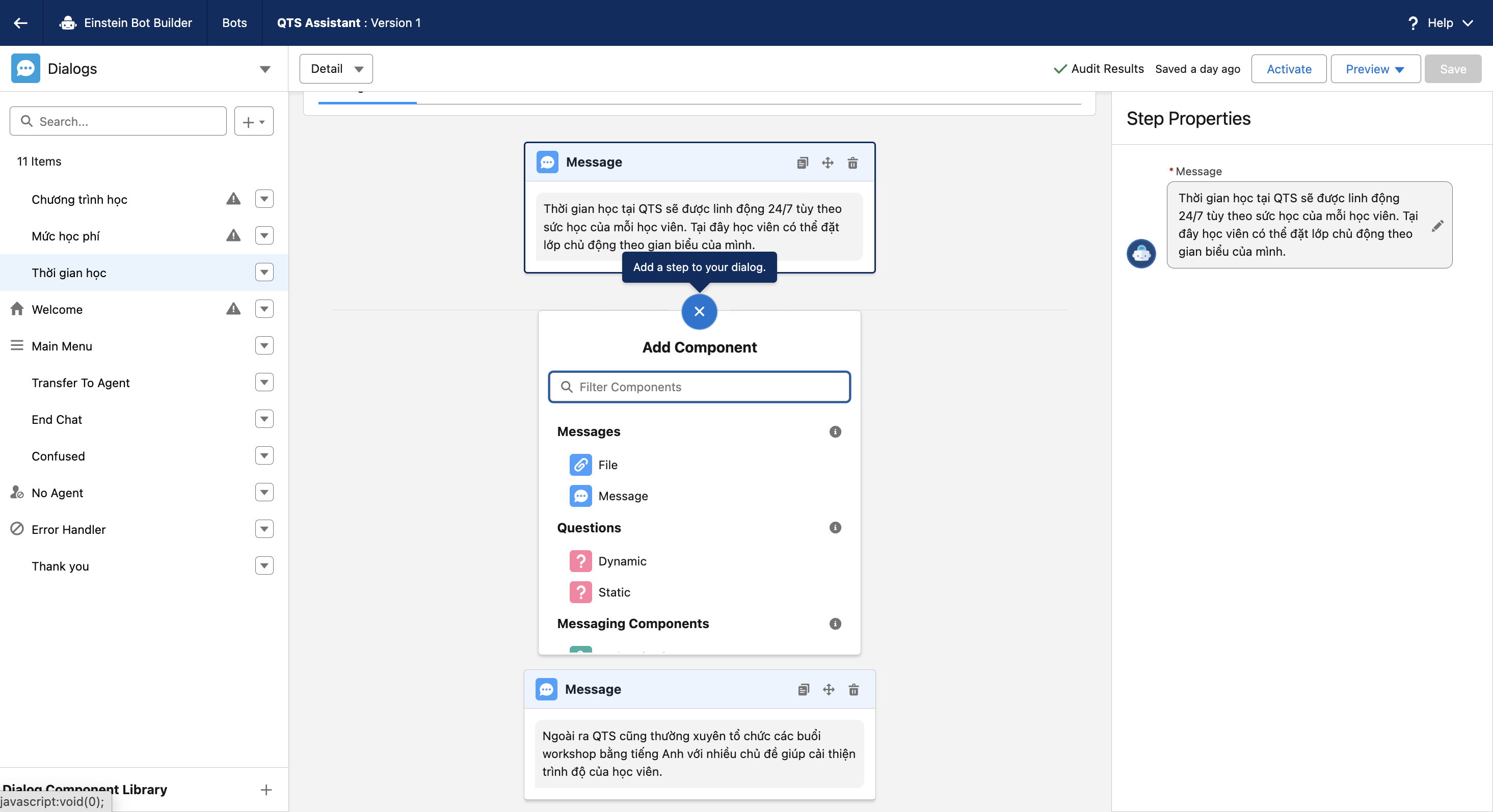This screenshot has height=812, width=1493.
Task: Duplicate the first Message step
Action: pos(802,163)
